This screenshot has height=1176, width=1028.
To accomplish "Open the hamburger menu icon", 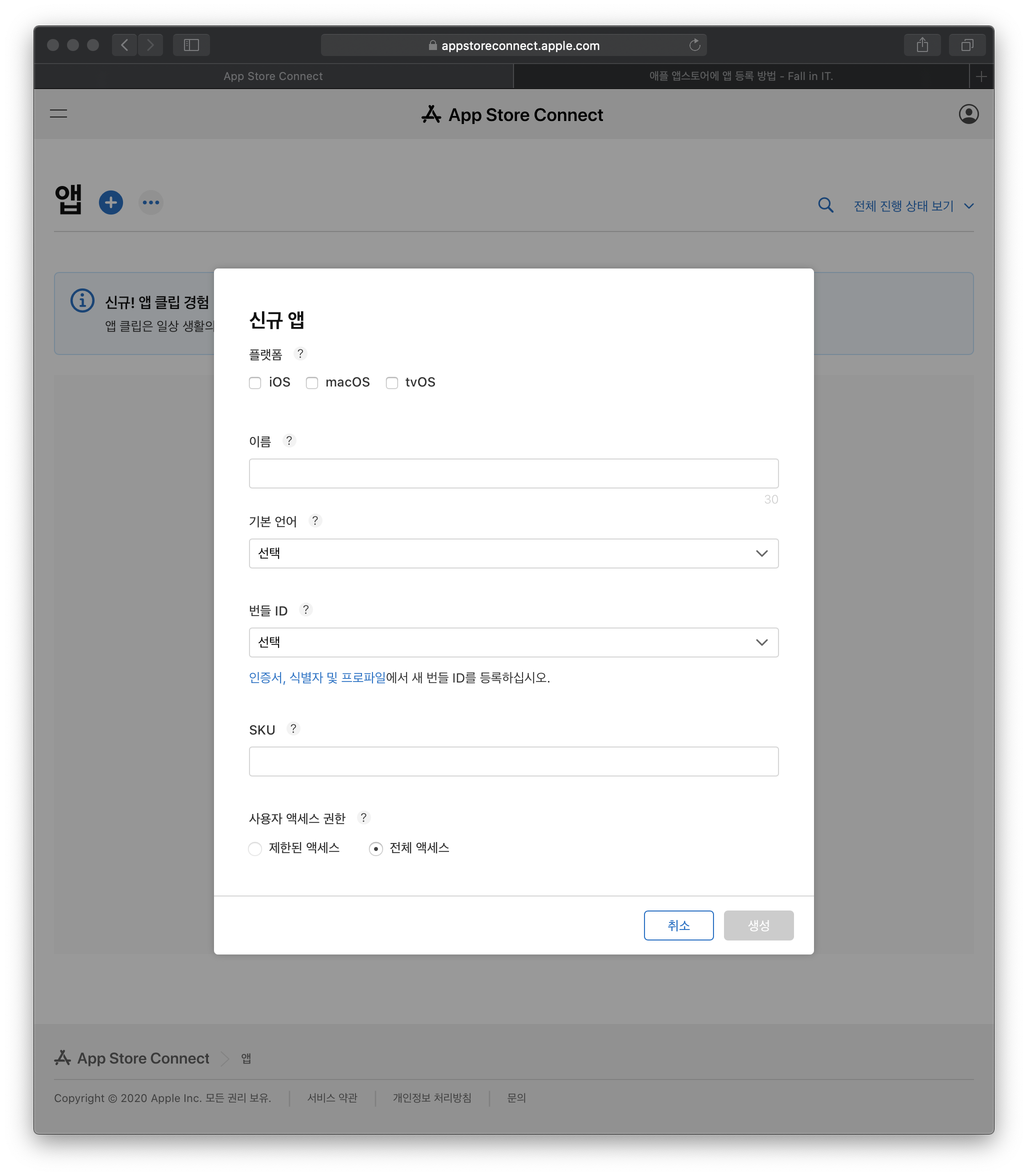I will point(58,113).
